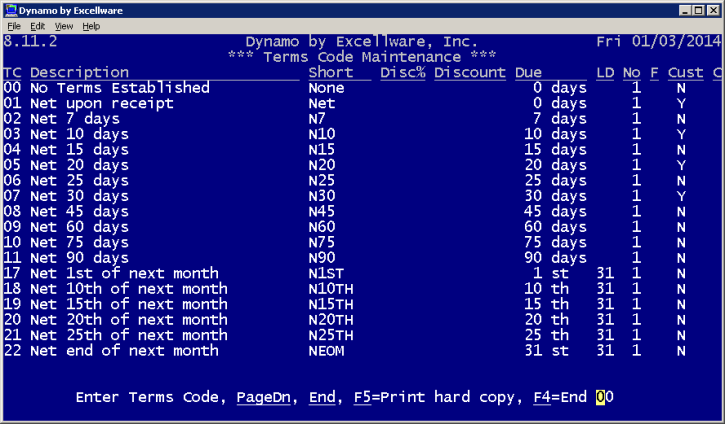Click short code 'N10TH'
725x424 pixels.
[x=331, y=289]
